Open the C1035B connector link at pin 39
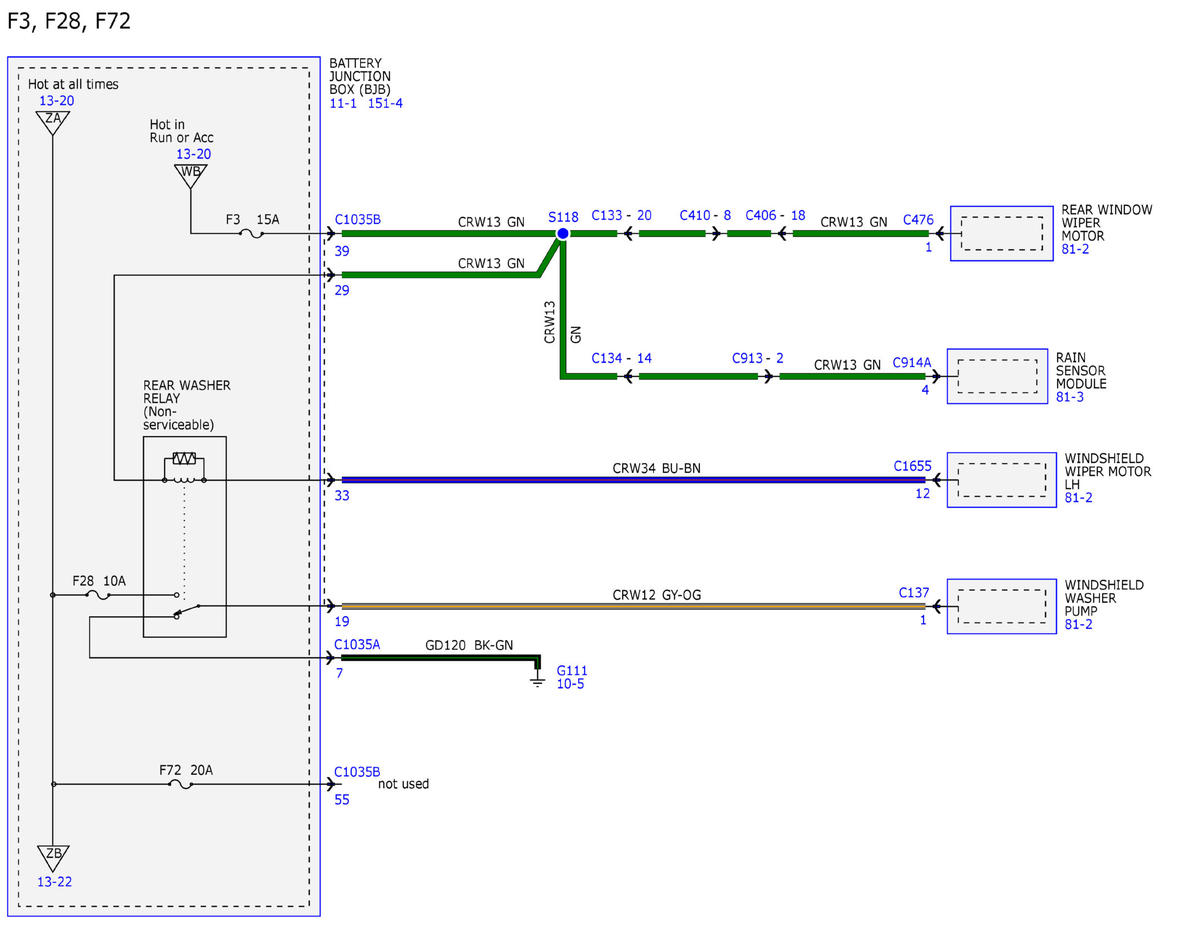The height and width of the screenshot is (927, 1200). (357, 218)
